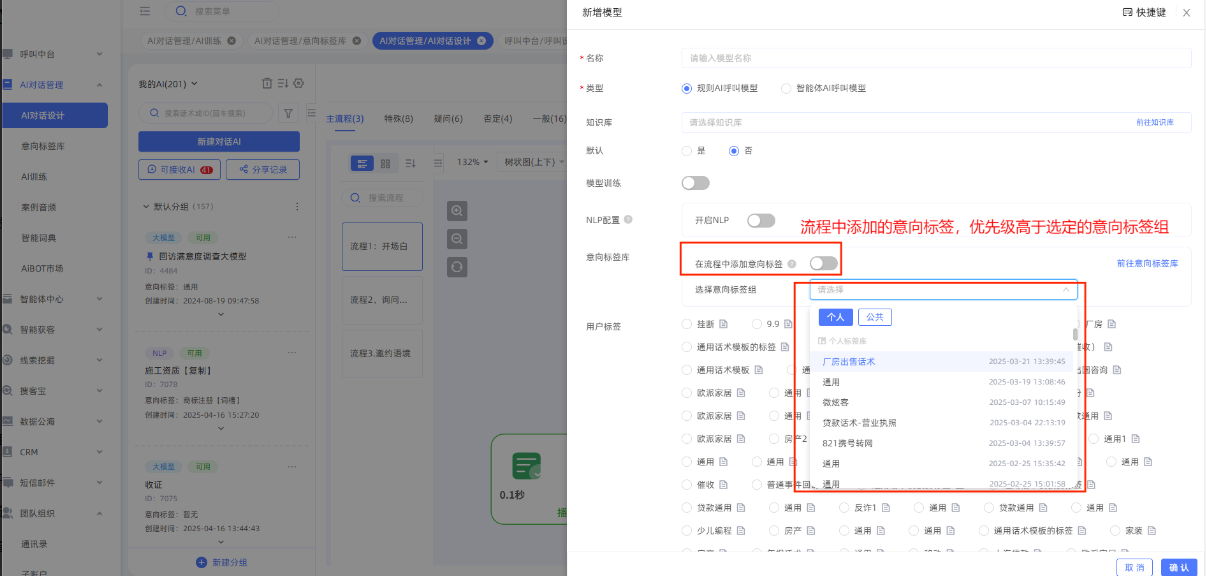This screenshot has height=576, width=1206.
Task: Click the refresh canvas icon
Action: click(457, 266)
